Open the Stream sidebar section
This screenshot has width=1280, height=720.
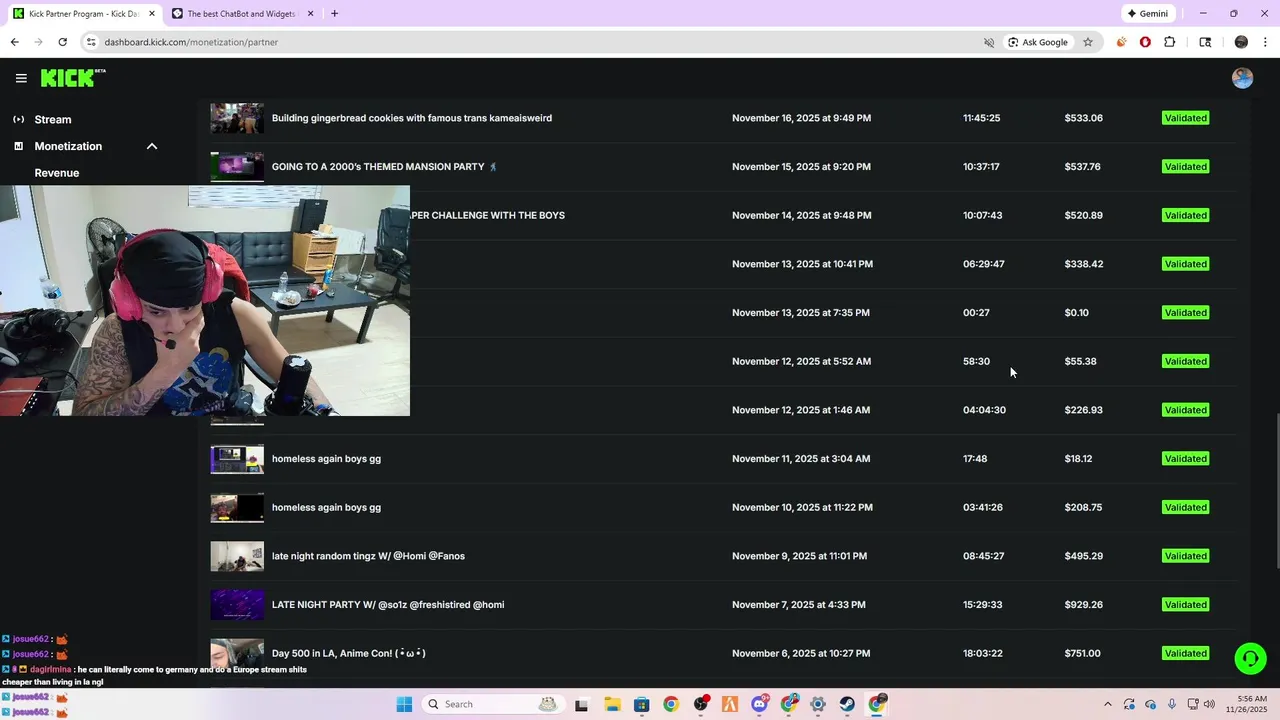[53, 119]
